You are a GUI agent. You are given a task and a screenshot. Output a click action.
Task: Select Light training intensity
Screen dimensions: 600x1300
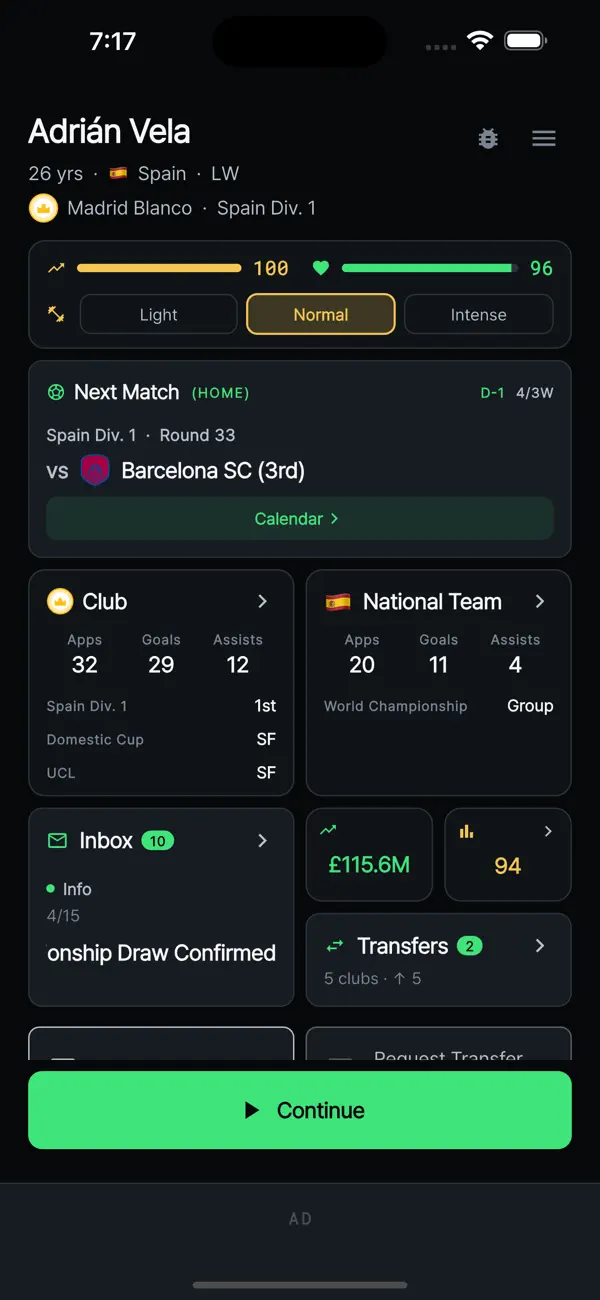158,314
